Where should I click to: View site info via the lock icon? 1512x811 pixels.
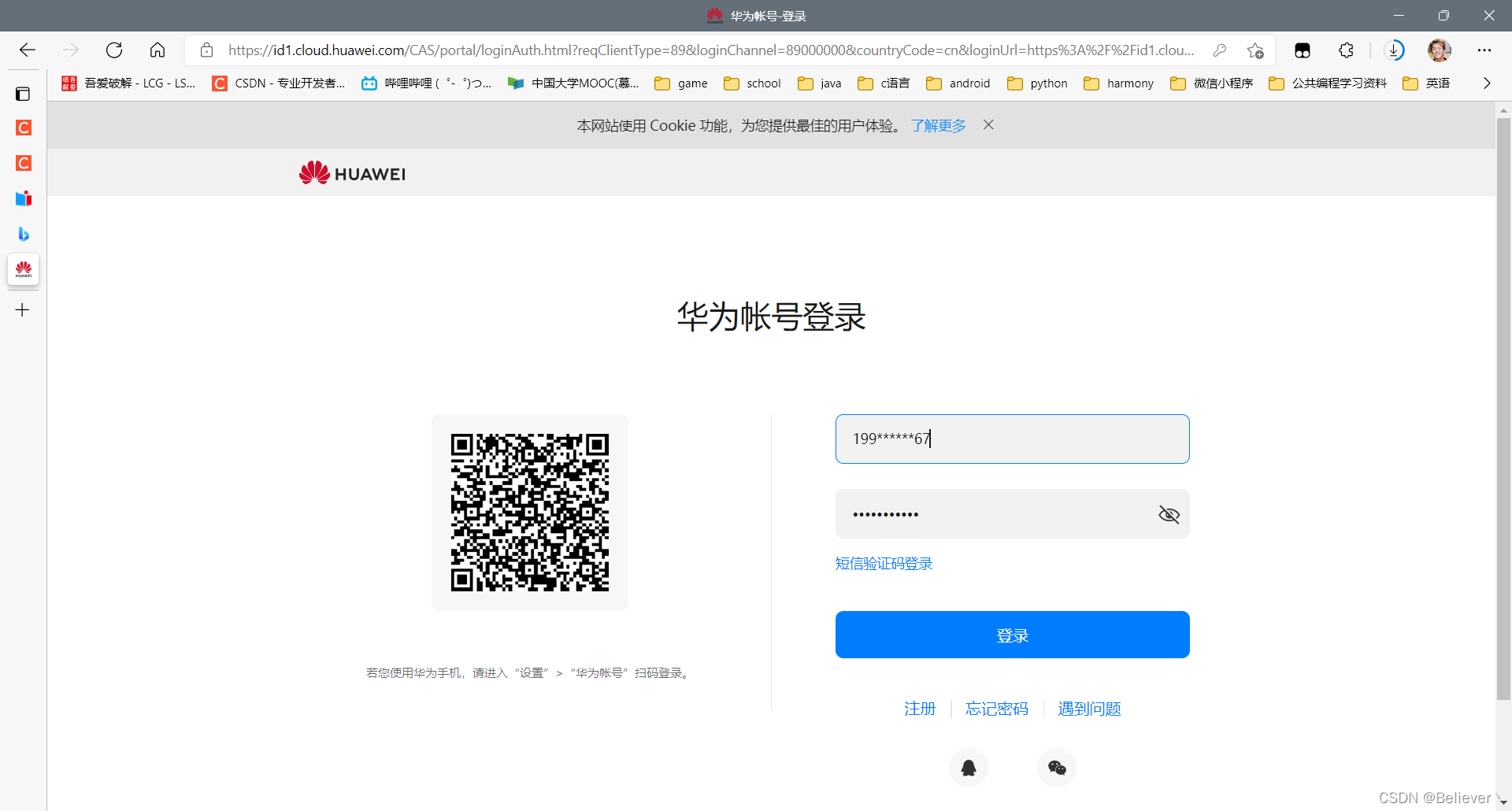coord(206,50)
